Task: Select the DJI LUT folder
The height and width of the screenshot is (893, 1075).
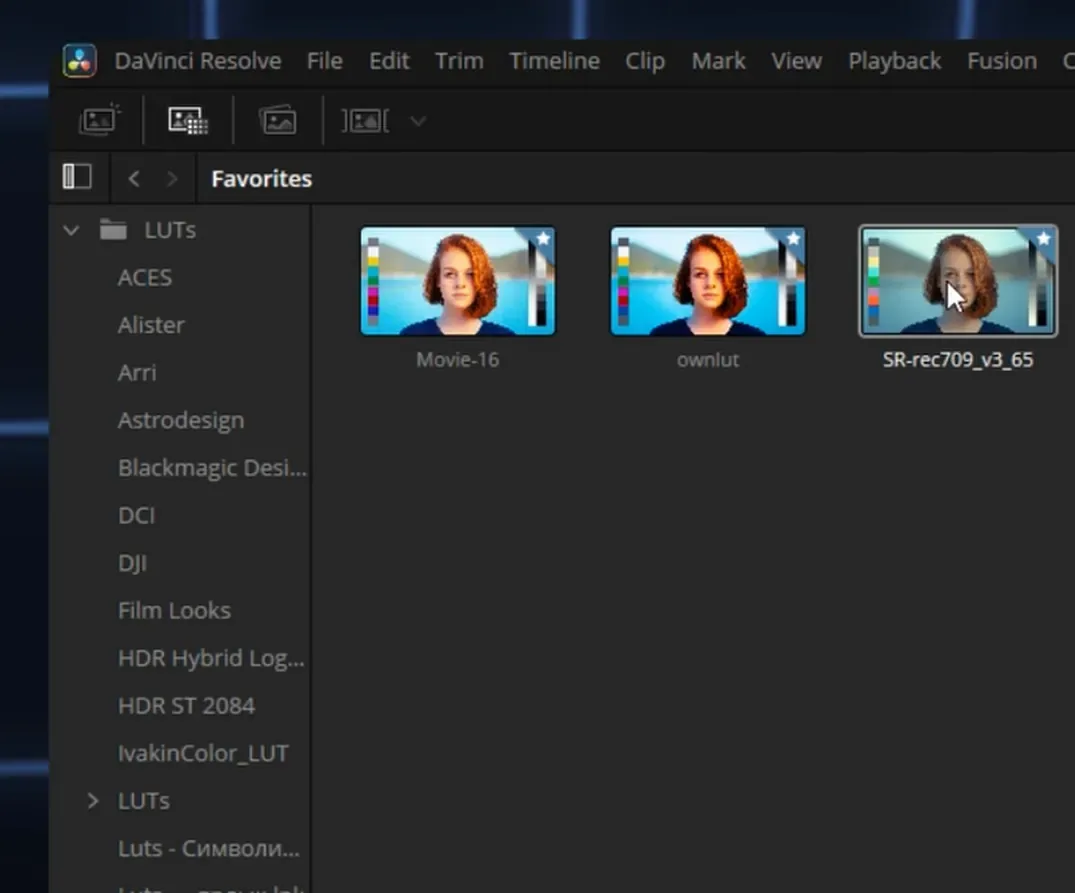Action: [132, 563]
